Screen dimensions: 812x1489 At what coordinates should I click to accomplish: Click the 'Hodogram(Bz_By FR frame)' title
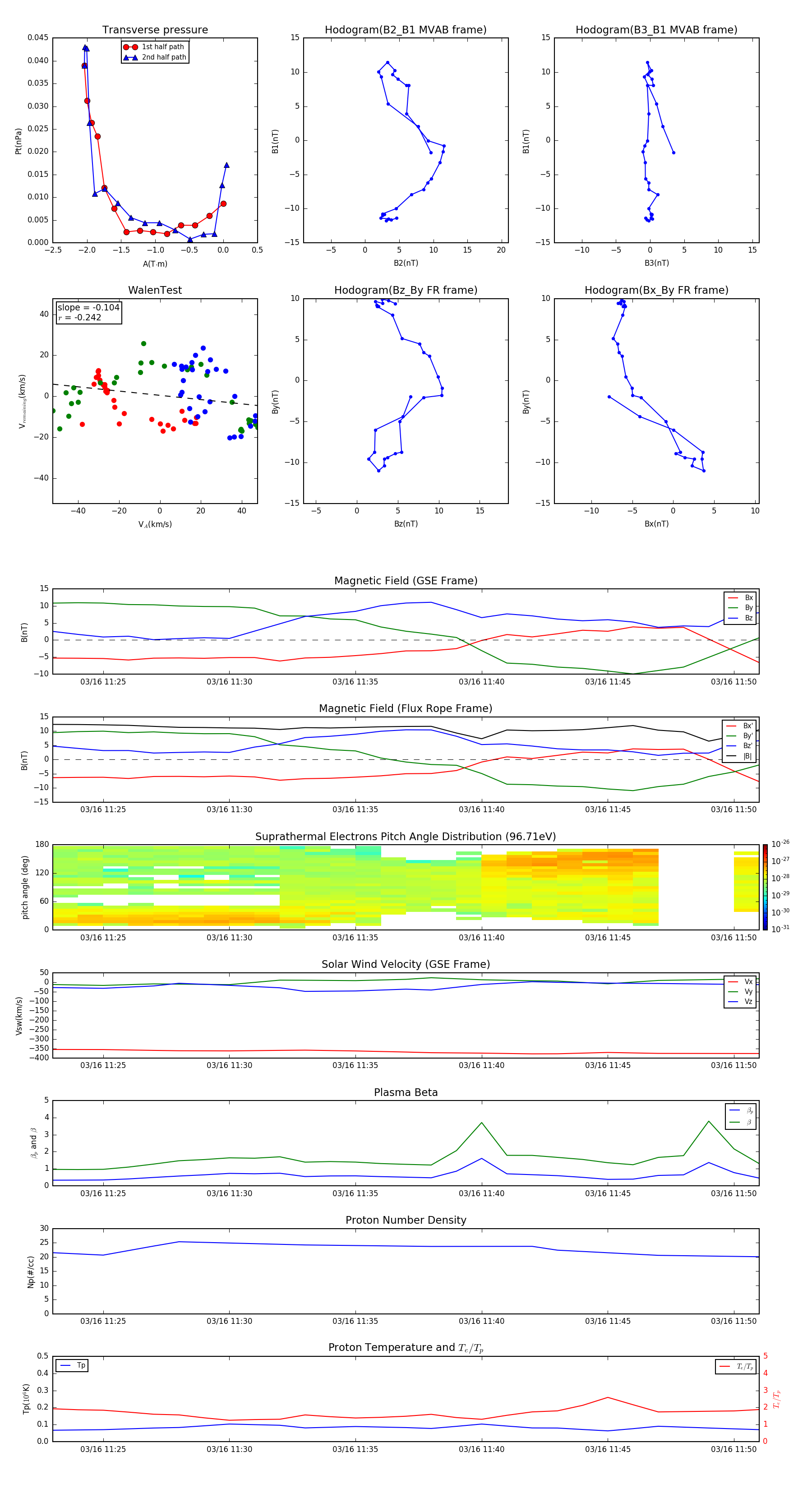[x=406, y=290]
